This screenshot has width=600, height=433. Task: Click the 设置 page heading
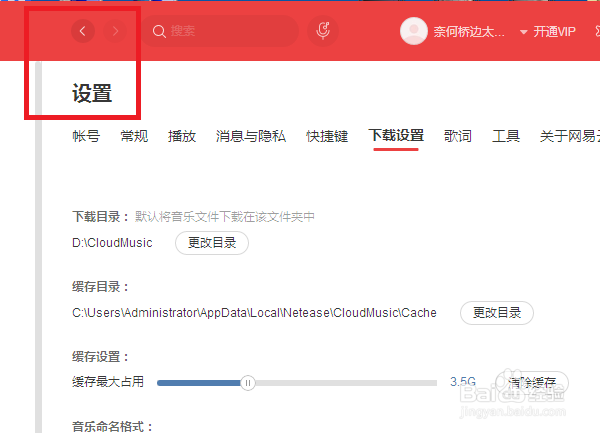[x=92, y=94]
